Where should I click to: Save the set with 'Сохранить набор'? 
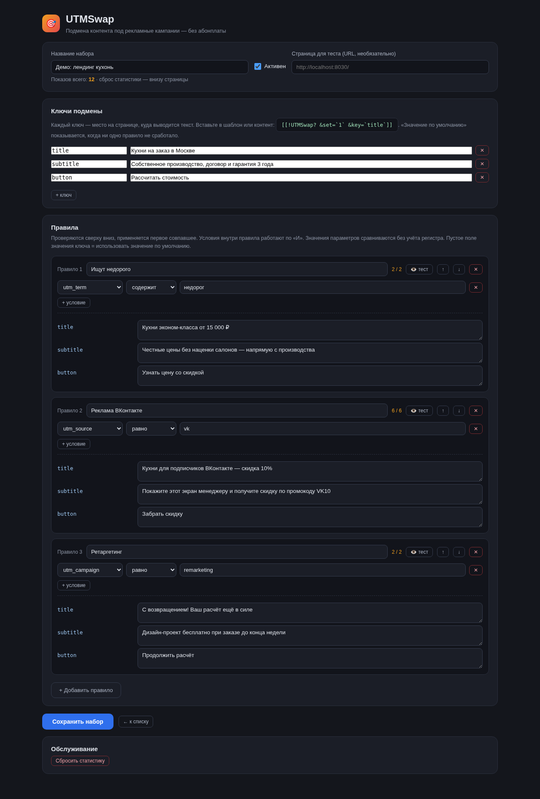(77, 722)
